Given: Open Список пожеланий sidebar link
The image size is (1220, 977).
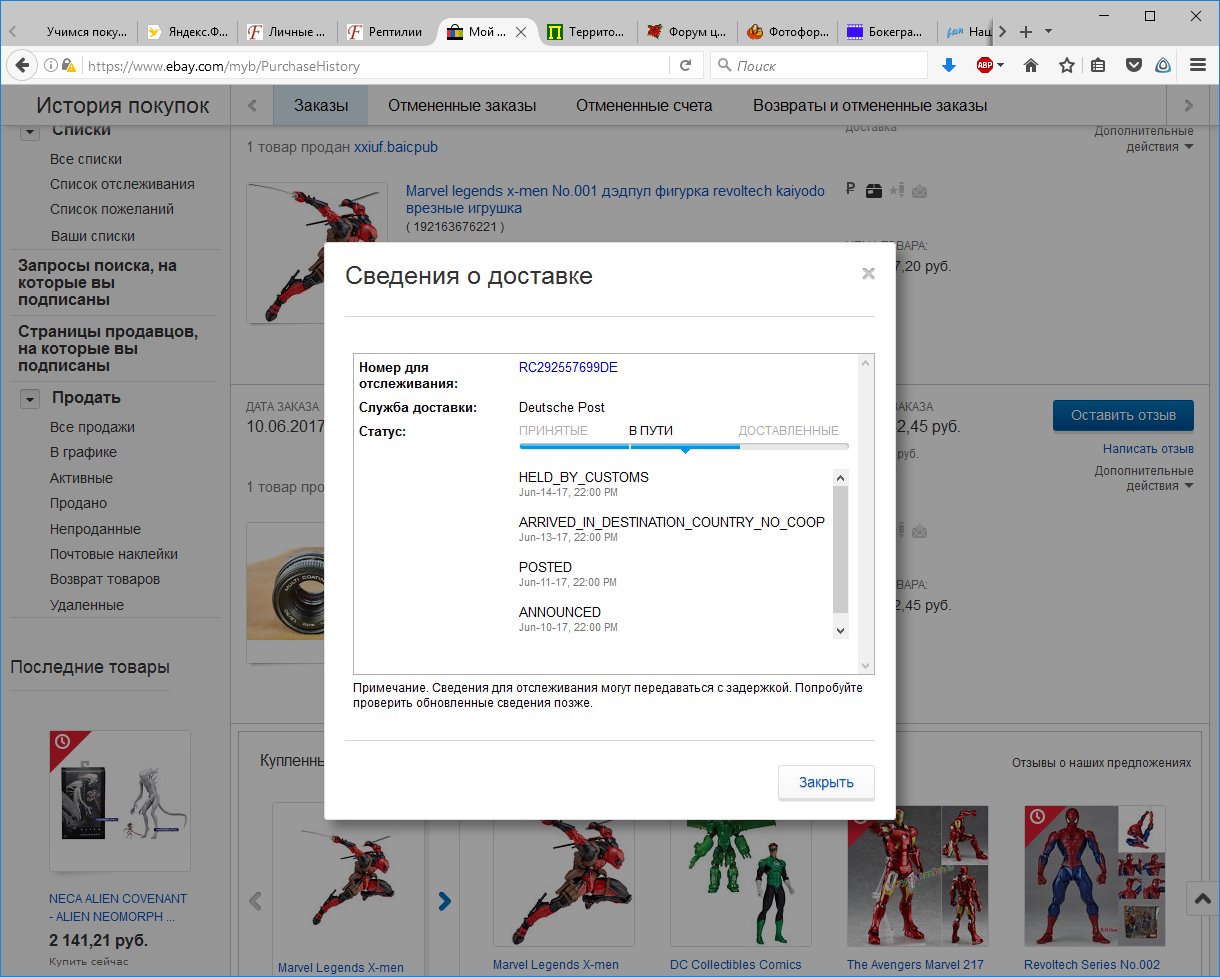Looking at the screenshot, I should pyautogui.click(x=112, y=209).
